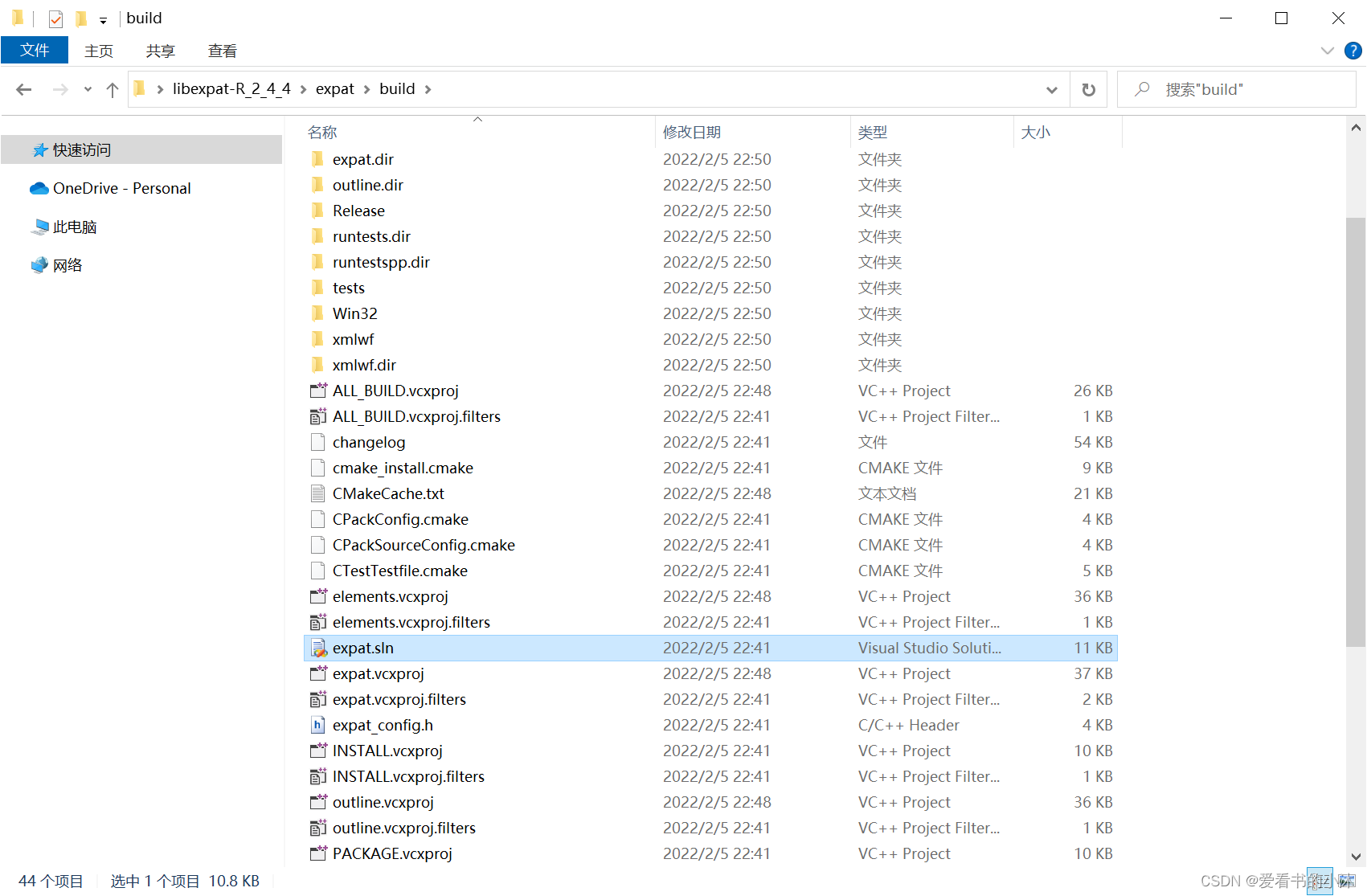Go back to previous folder

(x=24, y=89)
